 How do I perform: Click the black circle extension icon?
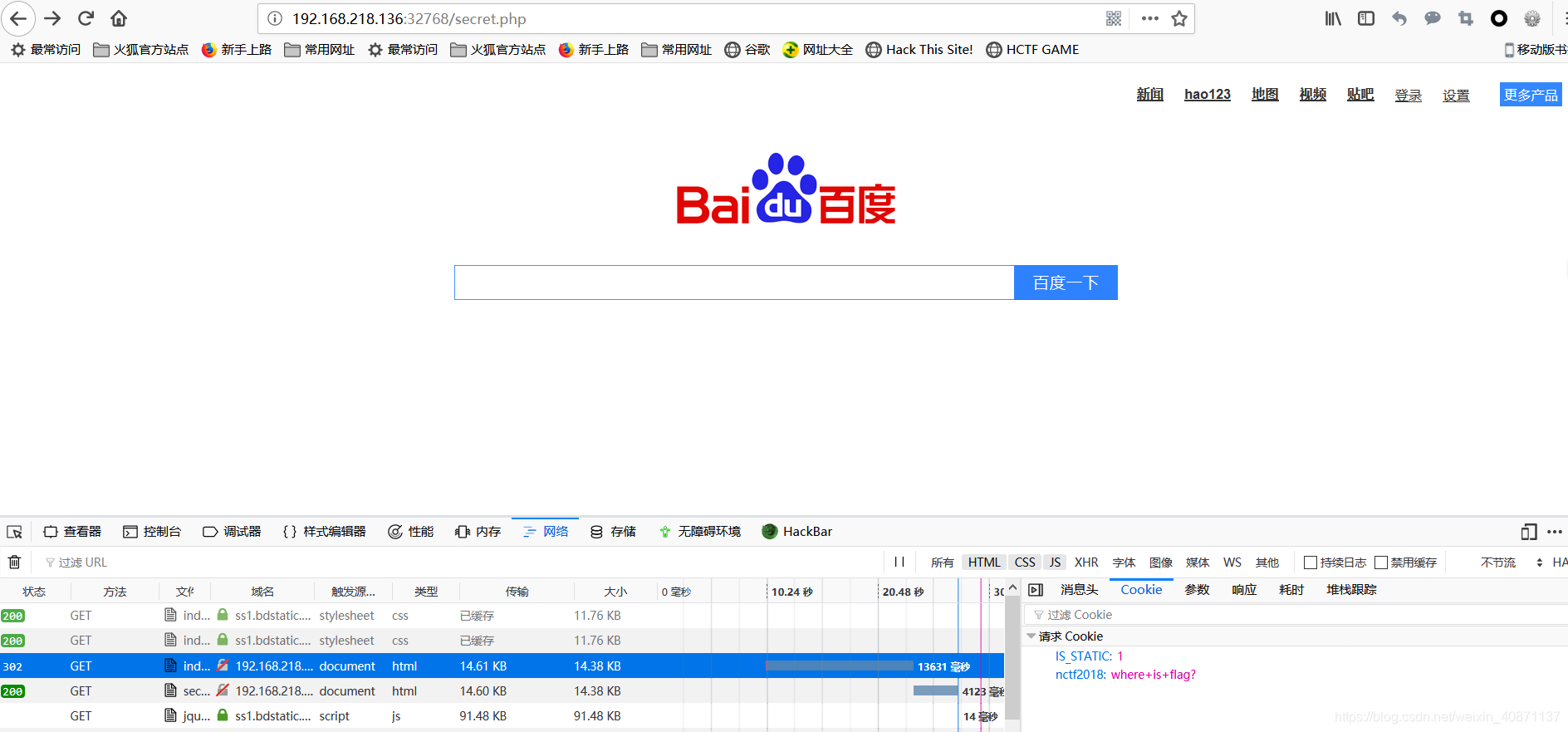pyautogui.click(x=1499, y=18)
